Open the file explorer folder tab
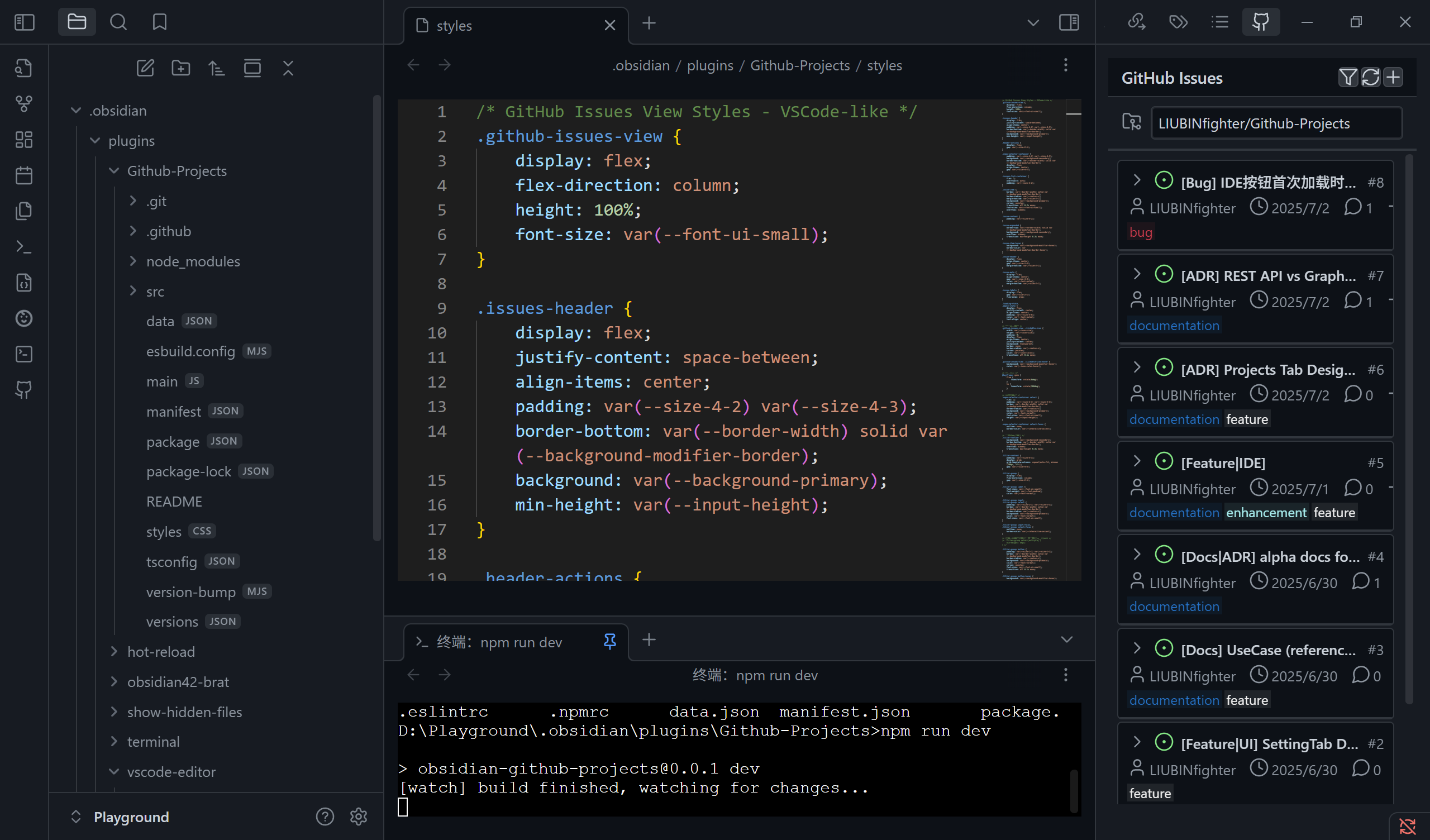 [77, 22]
